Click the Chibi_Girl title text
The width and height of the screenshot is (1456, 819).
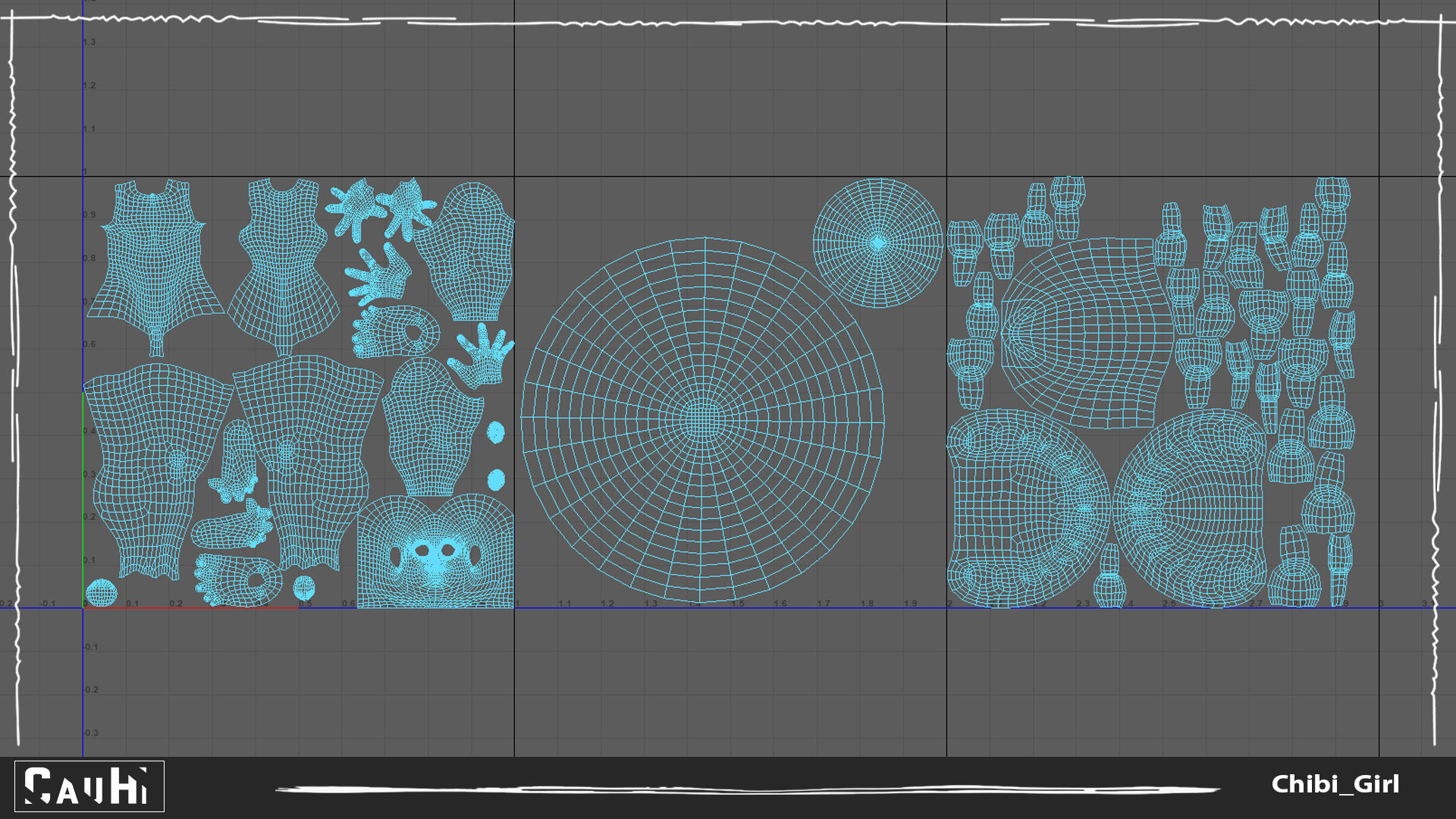pyautogui.click(x=1335, y=784)
